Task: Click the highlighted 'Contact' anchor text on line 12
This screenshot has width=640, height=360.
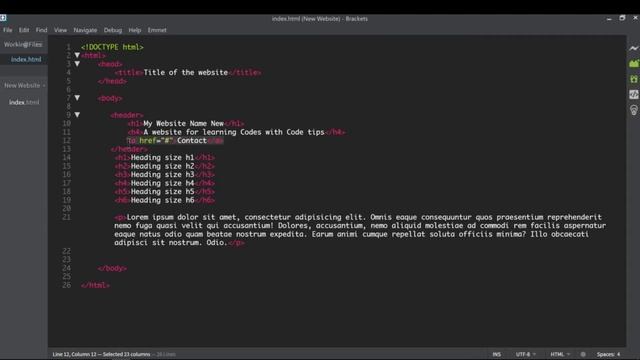Action: coord(192,140)
